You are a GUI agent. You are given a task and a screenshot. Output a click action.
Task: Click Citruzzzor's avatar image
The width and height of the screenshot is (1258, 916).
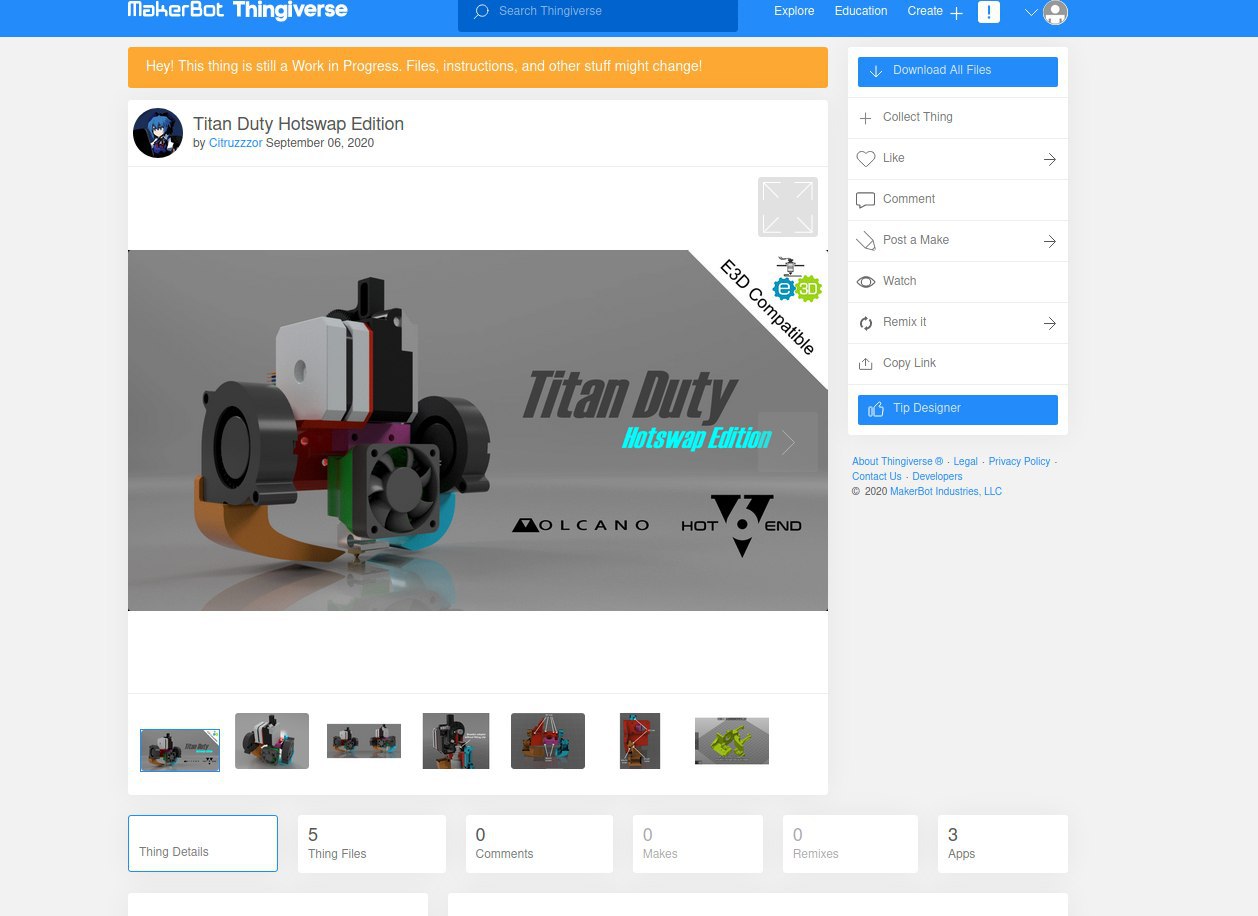(158, 133)
